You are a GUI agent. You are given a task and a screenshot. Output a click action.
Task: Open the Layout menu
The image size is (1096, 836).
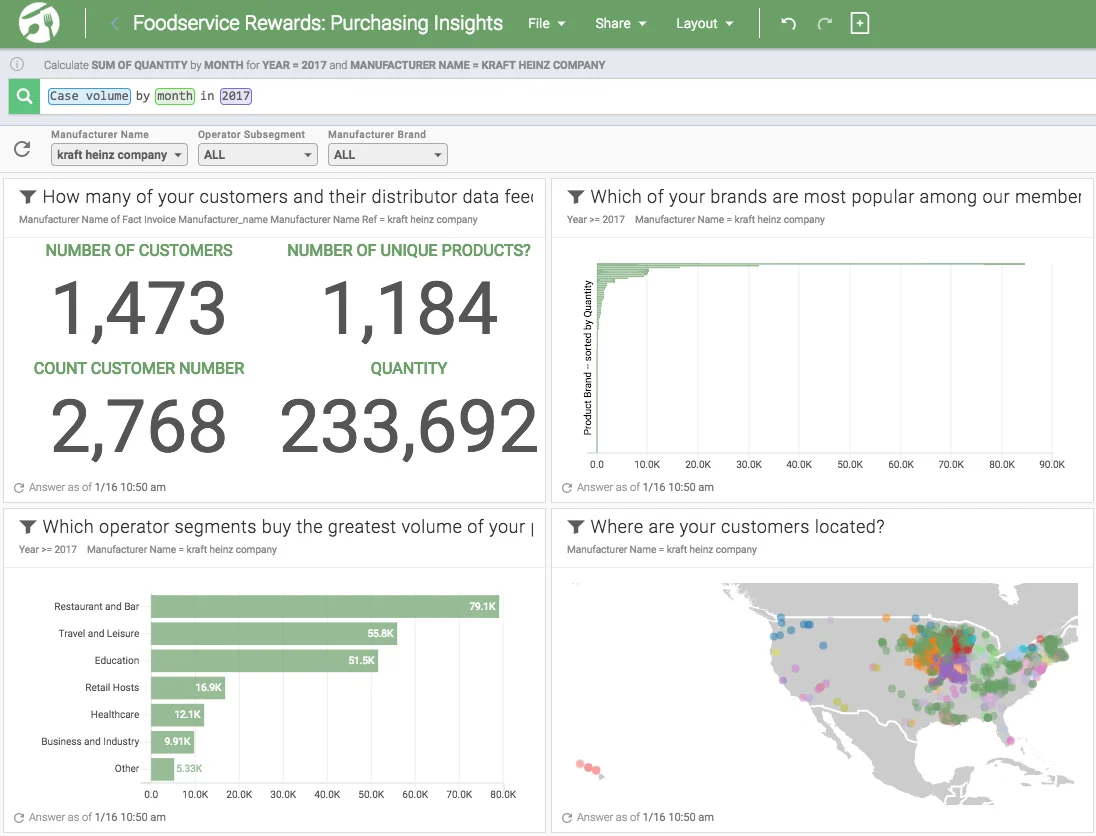[705, 23]
